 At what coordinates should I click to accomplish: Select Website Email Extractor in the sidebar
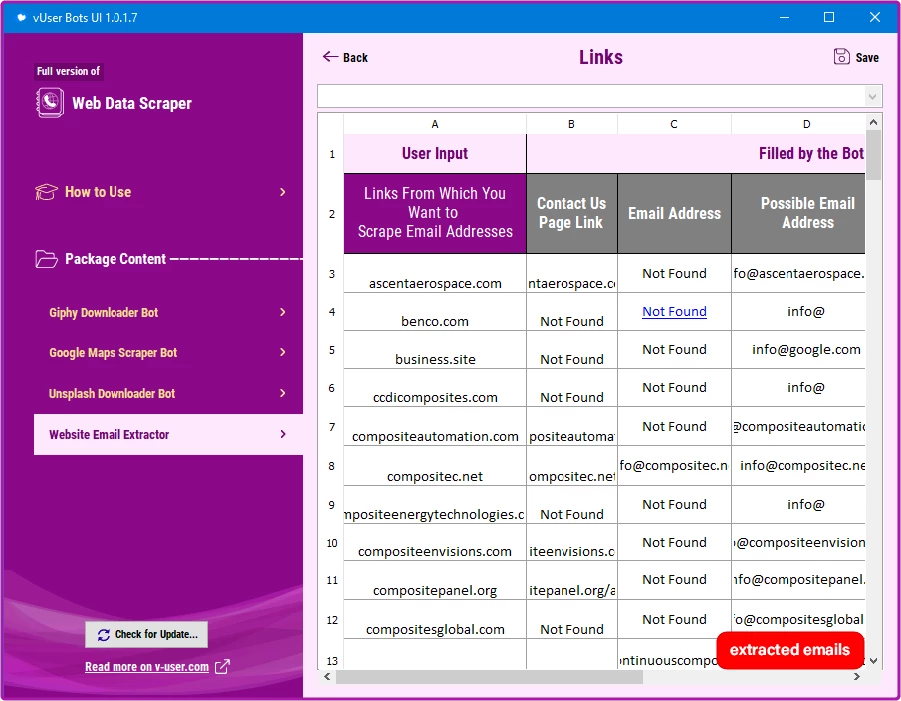[x=168, y=434]
